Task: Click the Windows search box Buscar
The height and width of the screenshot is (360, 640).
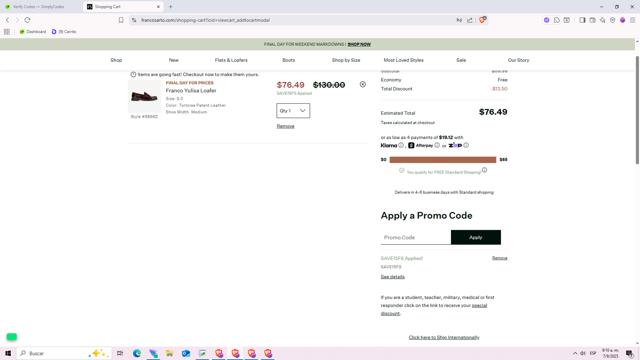Action: (x=65, y=353)
